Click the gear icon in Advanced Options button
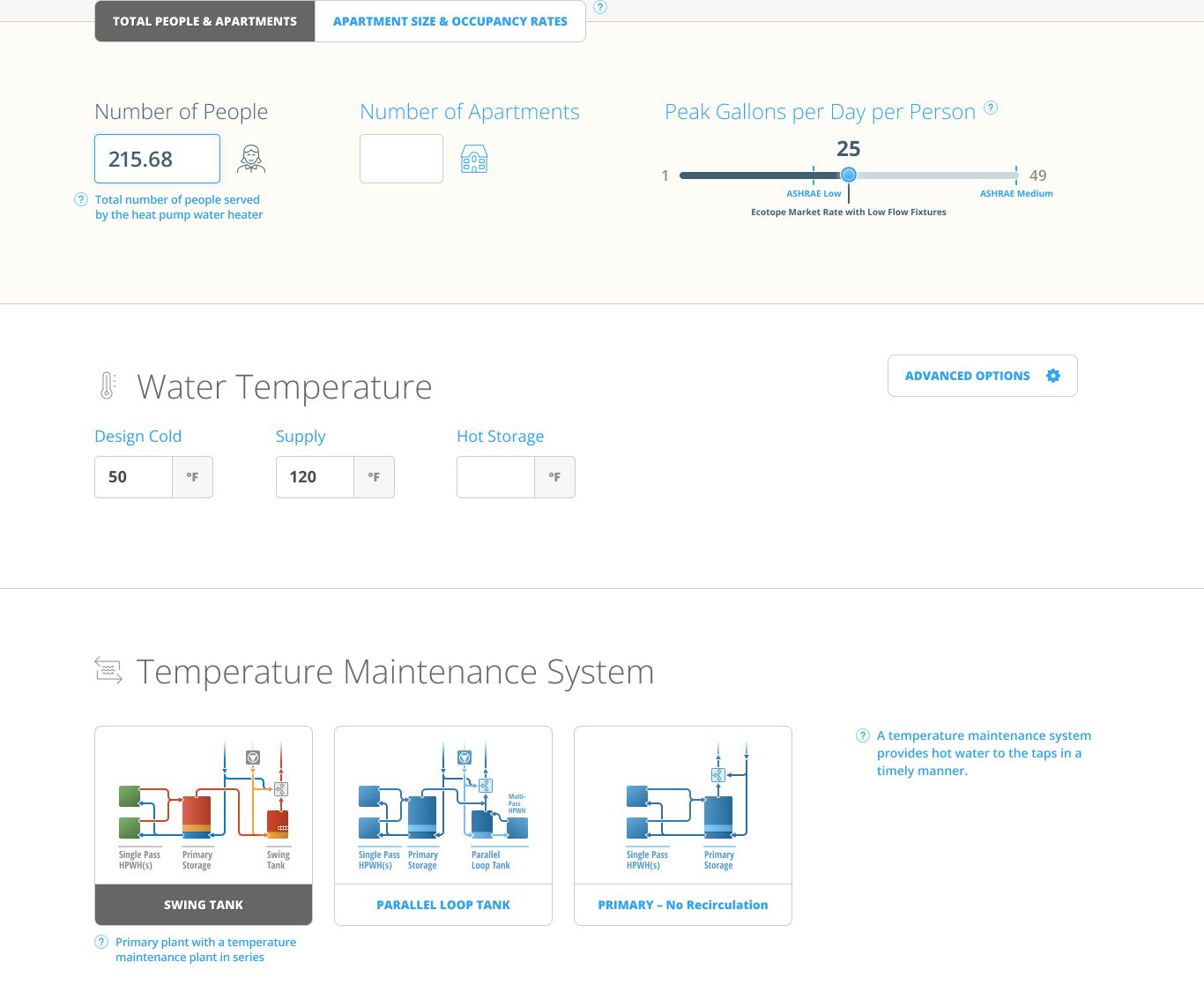Screen dimensions: 1204x985 pyautogui.click(x=1053, y=375)
